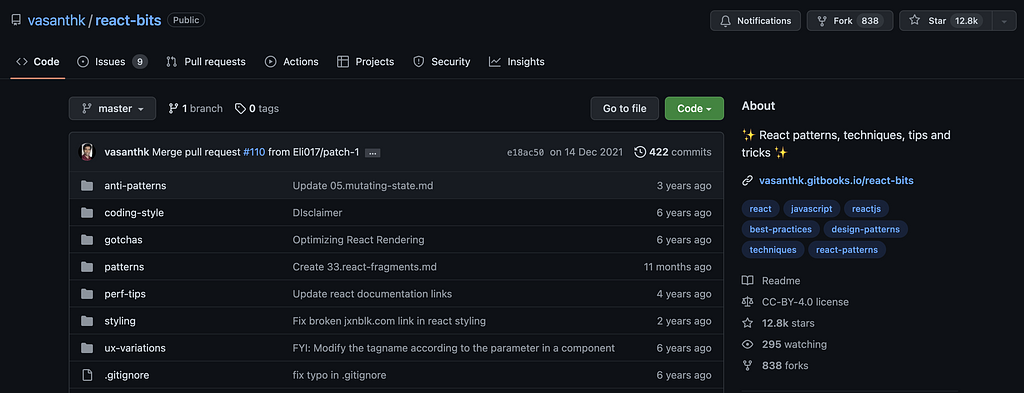Click folder icon for ux-variations
The image size is (1024, 393).
pyautogui.click(x=87, y=348)
